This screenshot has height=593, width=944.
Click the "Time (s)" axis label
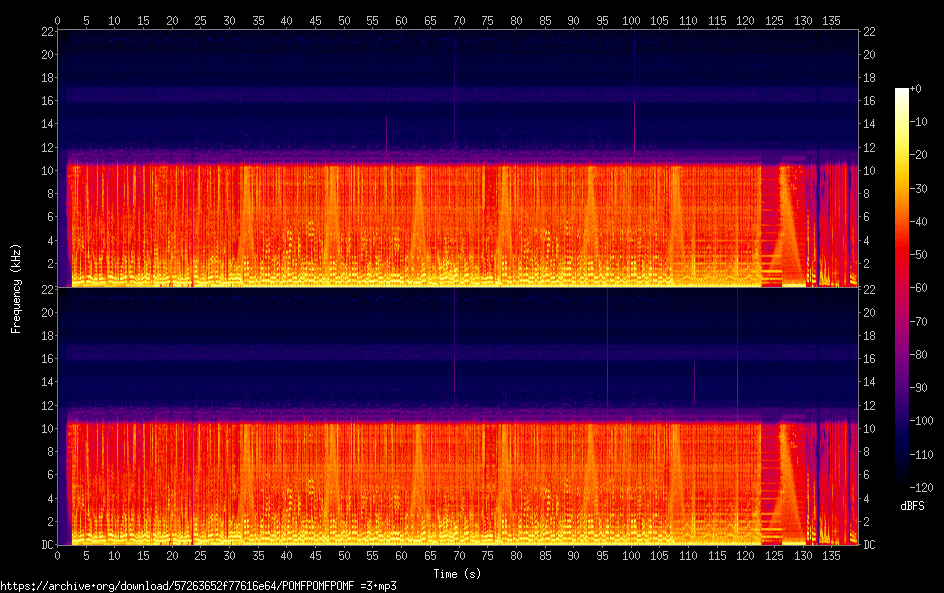pyautogui.click(x=459, y=573)
